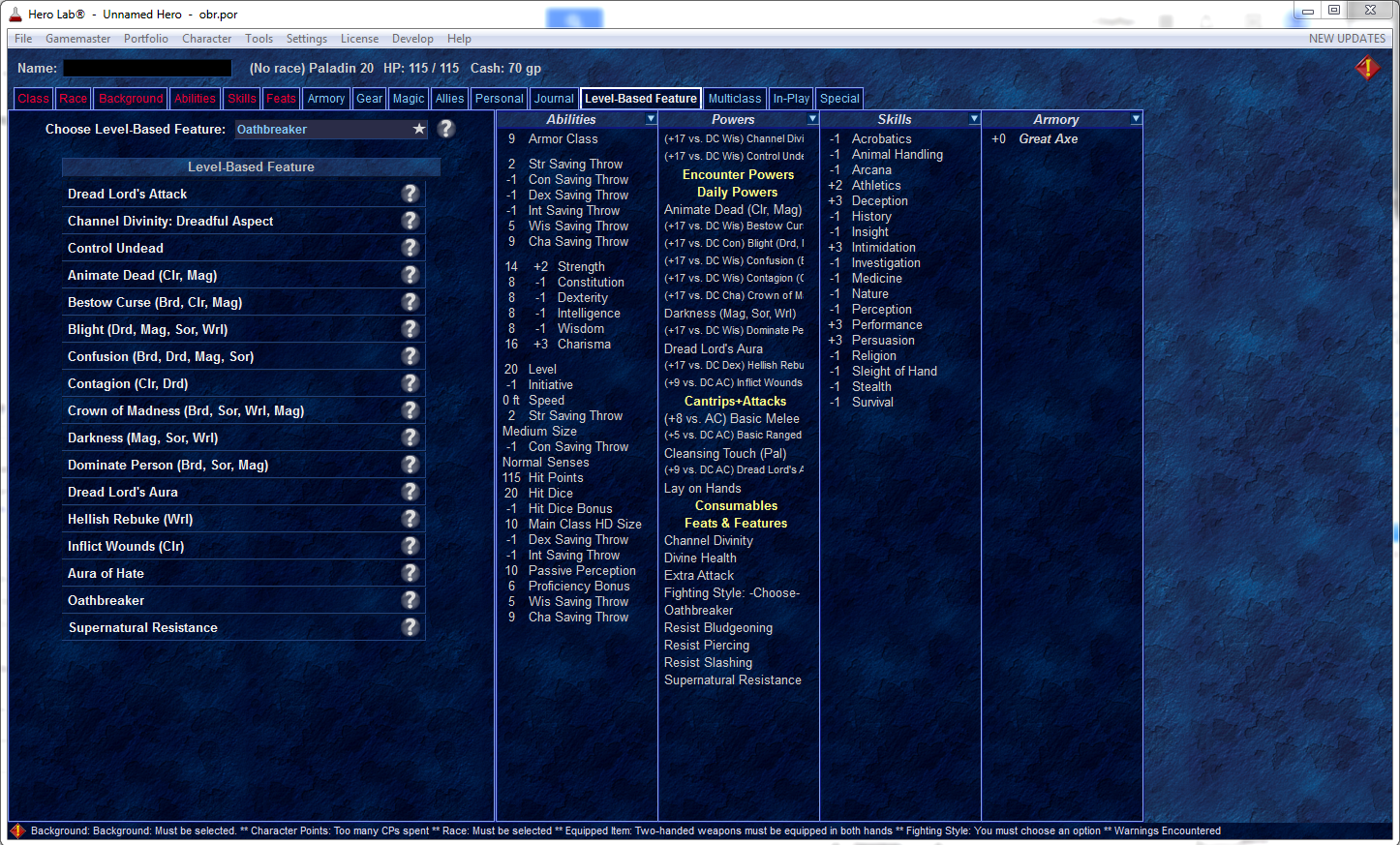This screenshot has height=845, width=1400.
Task: Click Divine Health in Feats & Features
Action: [700, 558]
